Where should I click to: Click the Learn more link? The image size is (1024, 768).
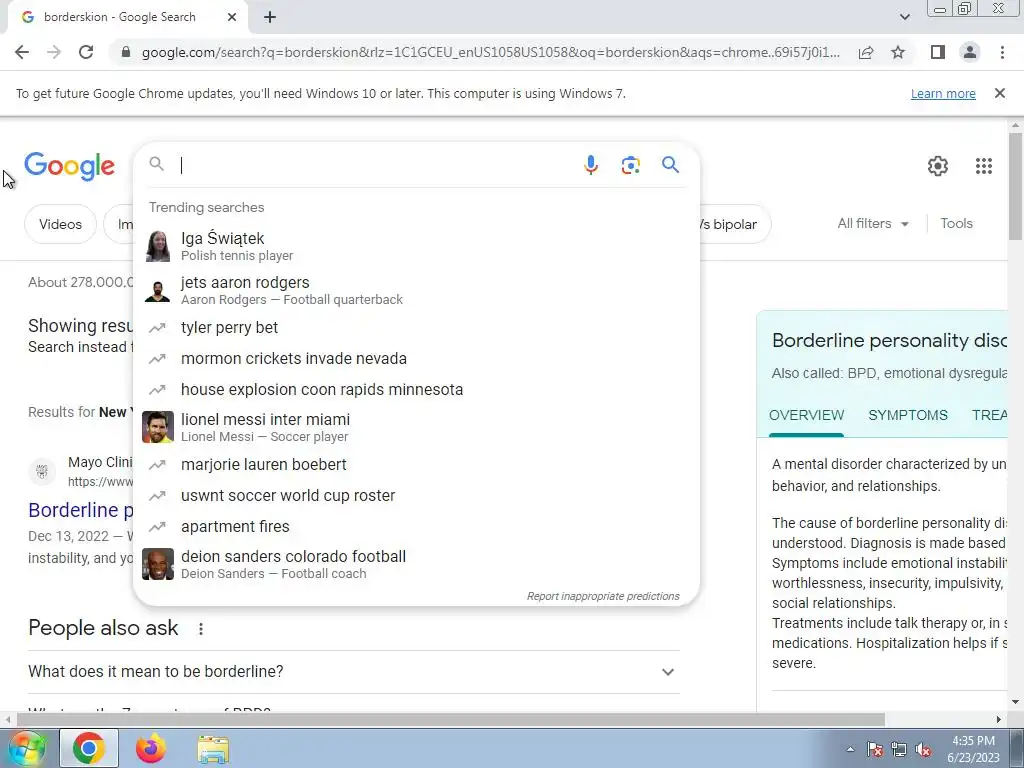[x=943, y=93]
